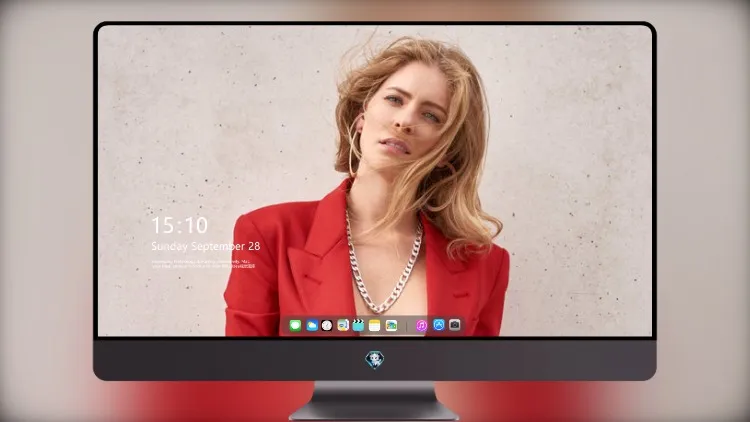Screen dimensions: 750x422
Task: Open the clapperboard Videos app in the dock
Action: click(358, 326)
